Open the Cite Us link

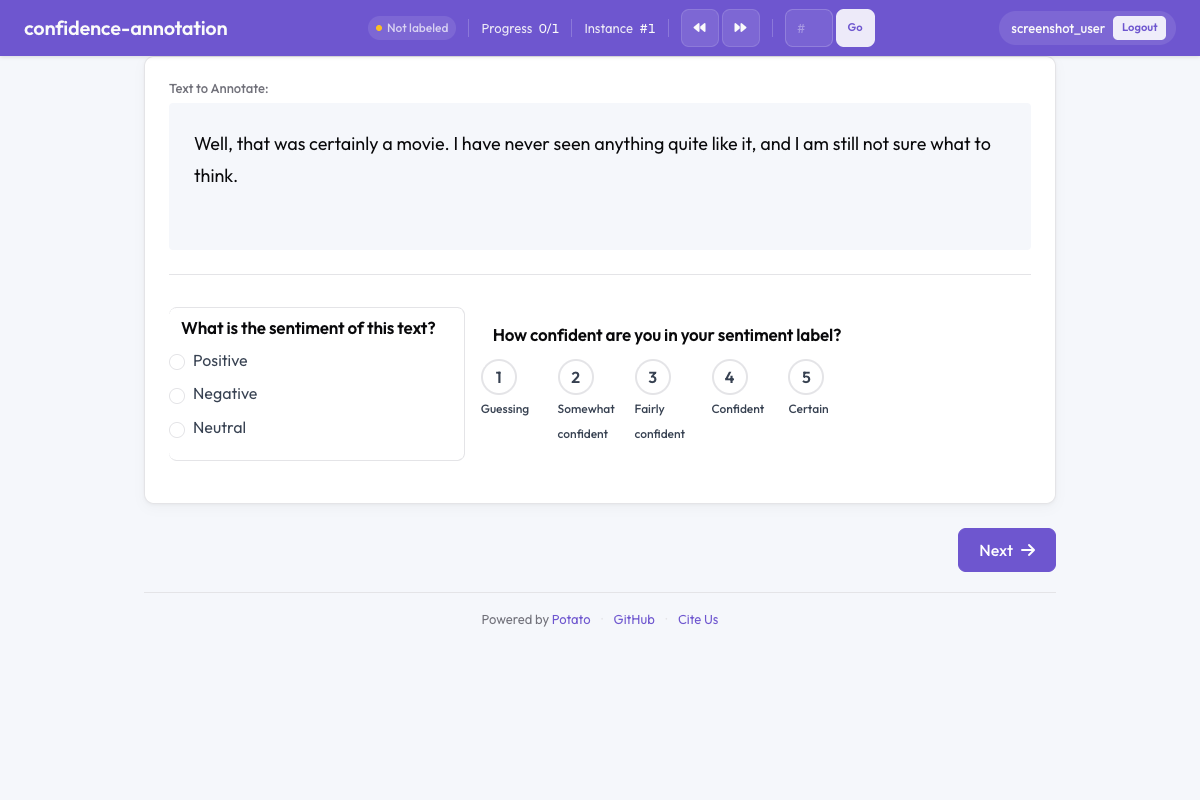pyautogui.click(x=698, y=620)
